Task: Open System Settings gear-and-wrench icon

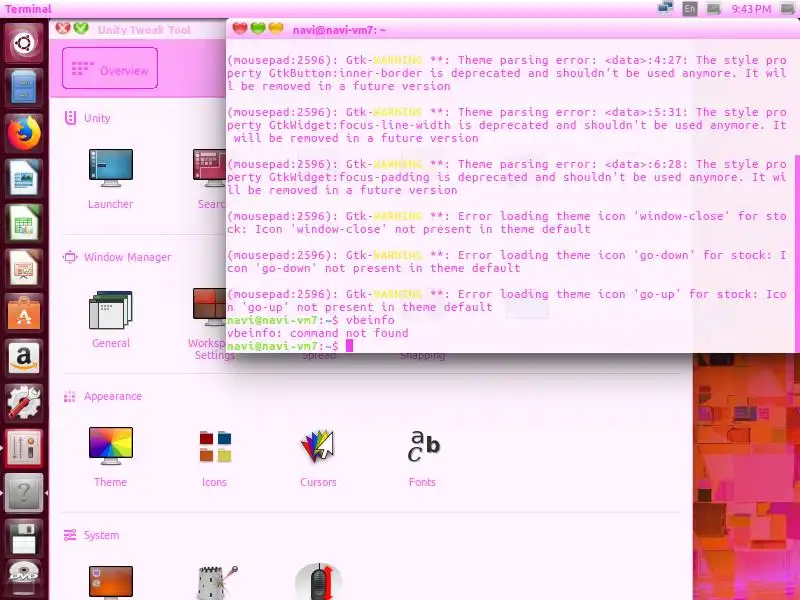Action: [24, 403]
